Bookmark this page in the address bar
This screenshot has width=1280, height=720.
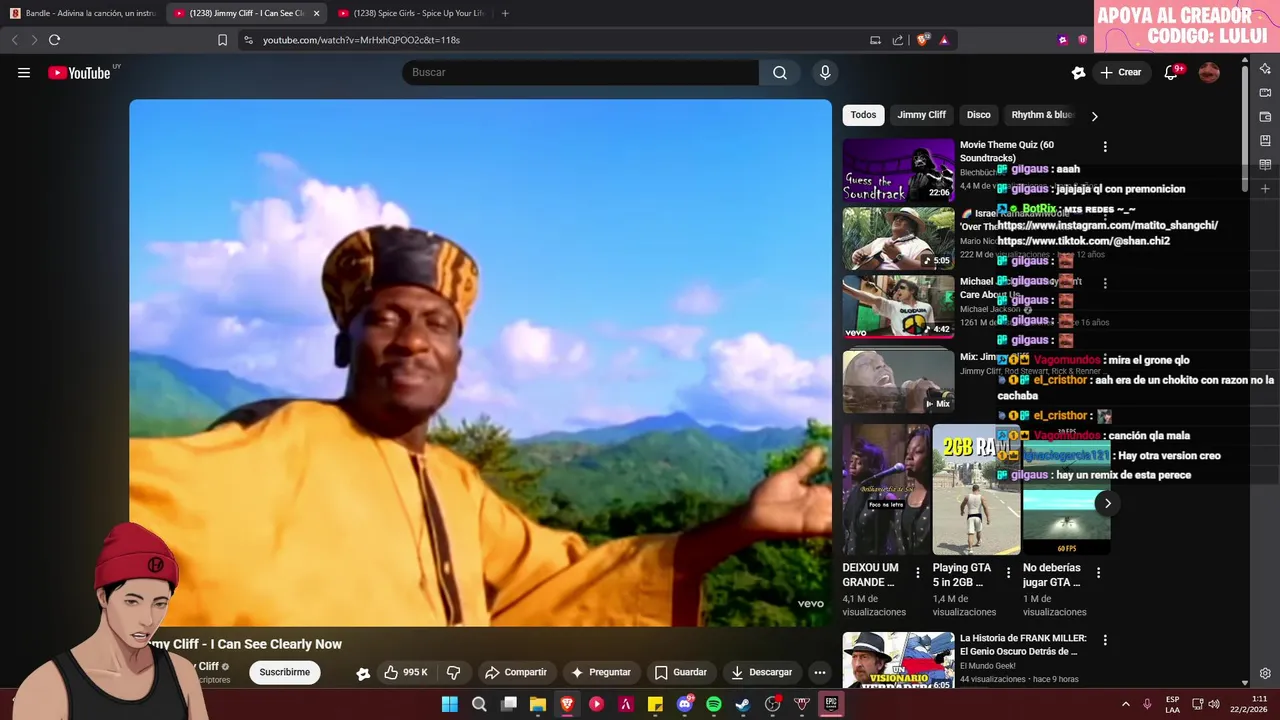pyautogui.click(x=222, y=40)
